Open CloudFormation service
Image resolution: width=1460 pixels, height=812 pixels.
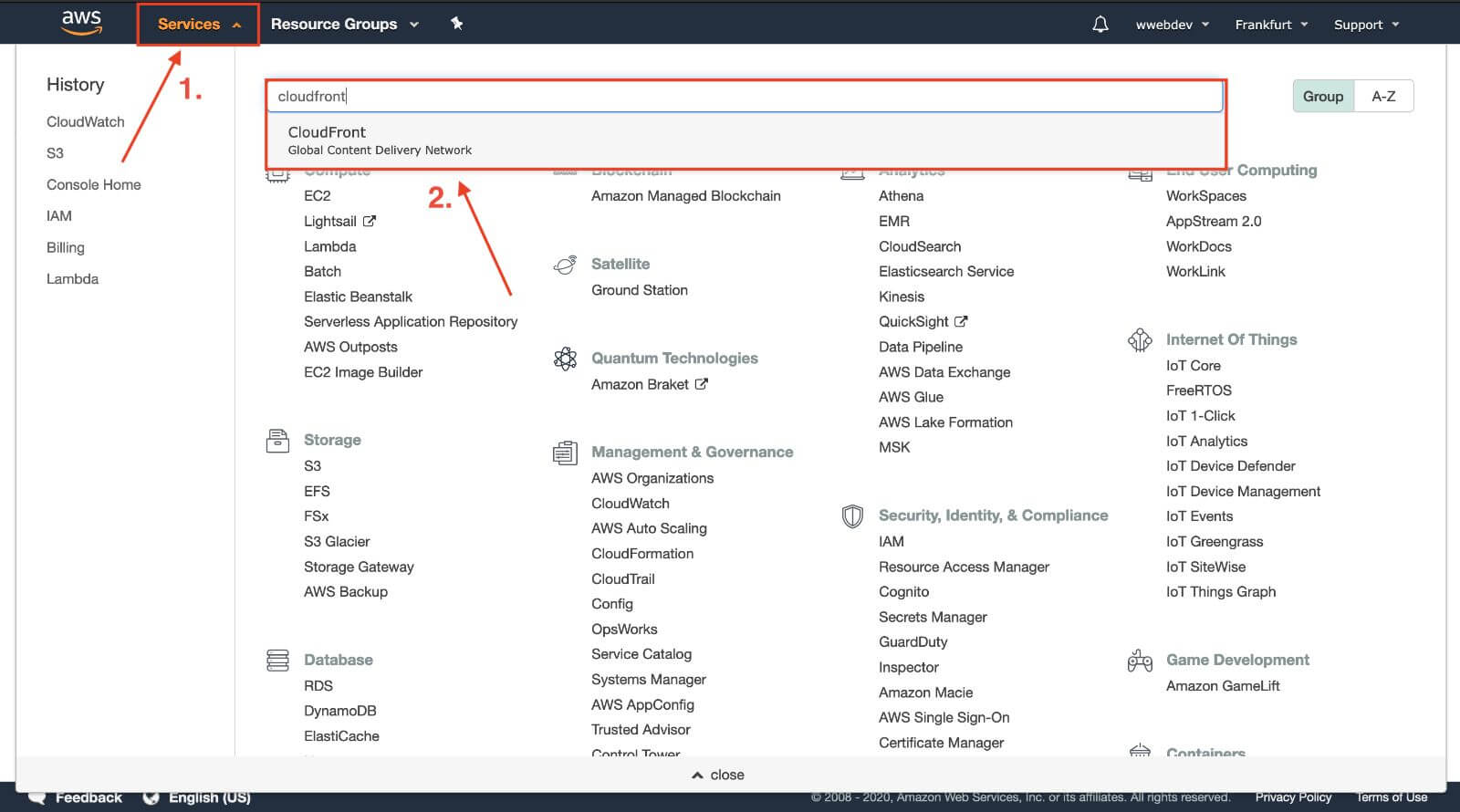coord(642,554)
